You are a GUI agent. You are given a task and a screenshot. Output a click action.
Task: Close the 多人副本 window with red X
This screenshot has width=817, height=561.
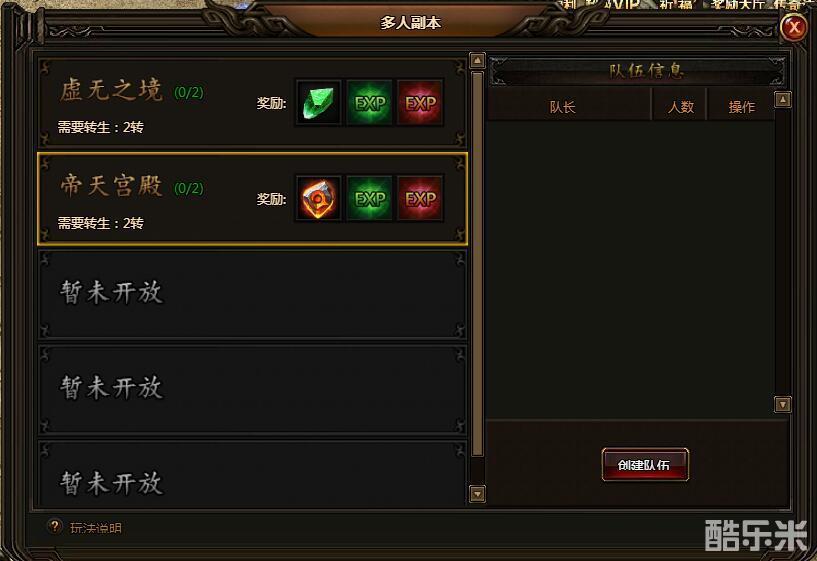click(x=794, y=26)
